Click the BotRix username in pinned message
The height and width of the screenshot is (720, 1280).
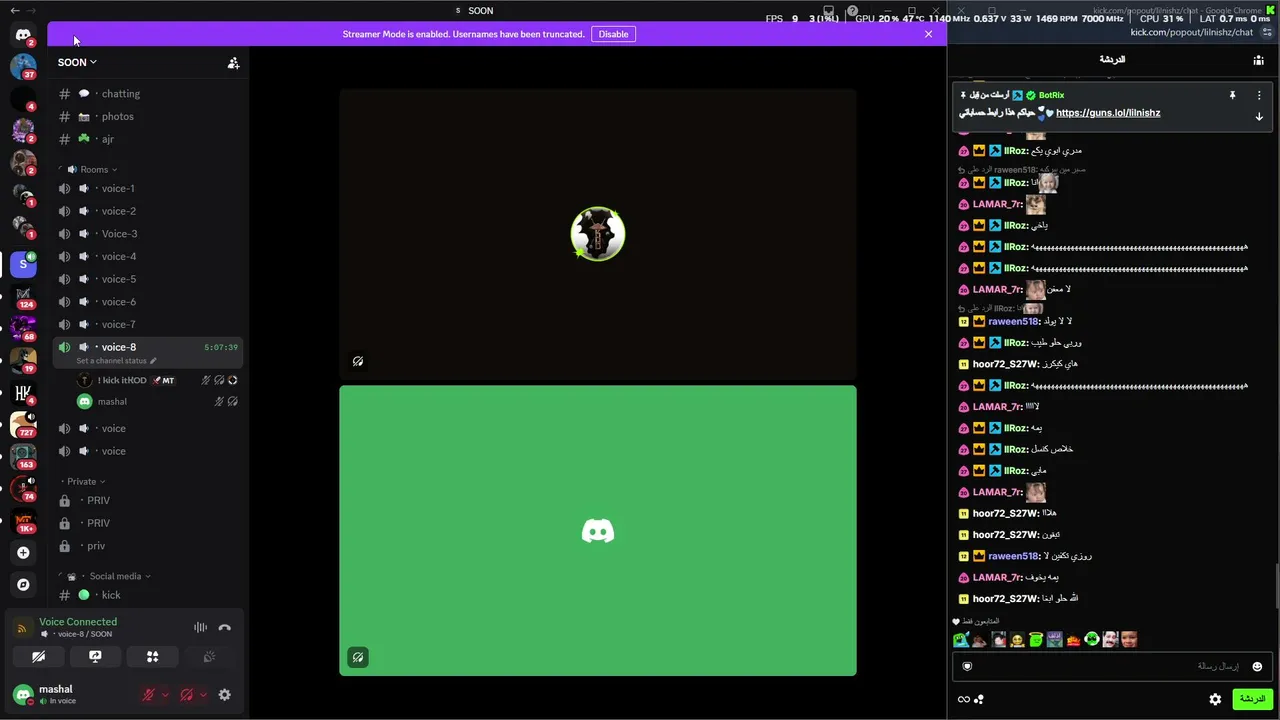pos(1051,95)
